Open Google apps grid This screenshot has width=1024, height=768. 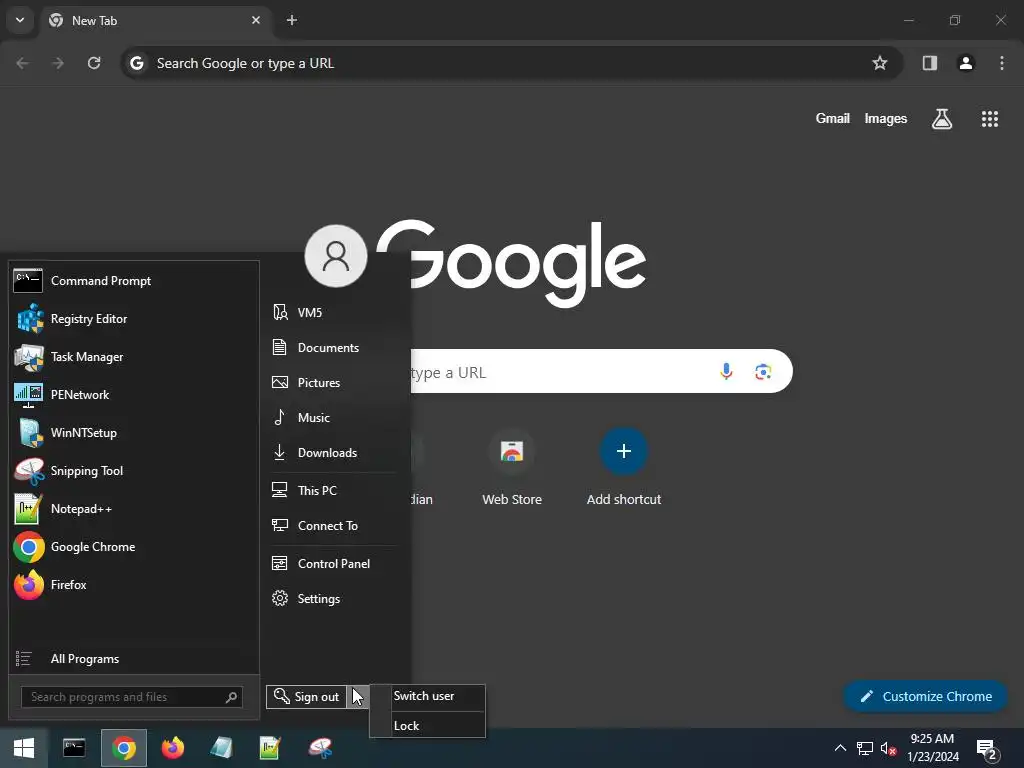pyautogui.click(x=990, y=118)
